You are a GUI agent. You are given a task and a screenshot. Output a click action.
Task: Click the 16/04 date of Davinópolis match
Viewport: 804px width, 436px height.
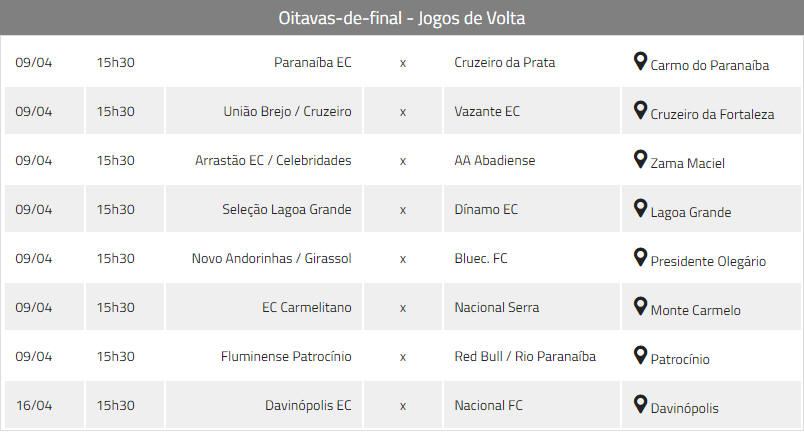click(34, 405)
